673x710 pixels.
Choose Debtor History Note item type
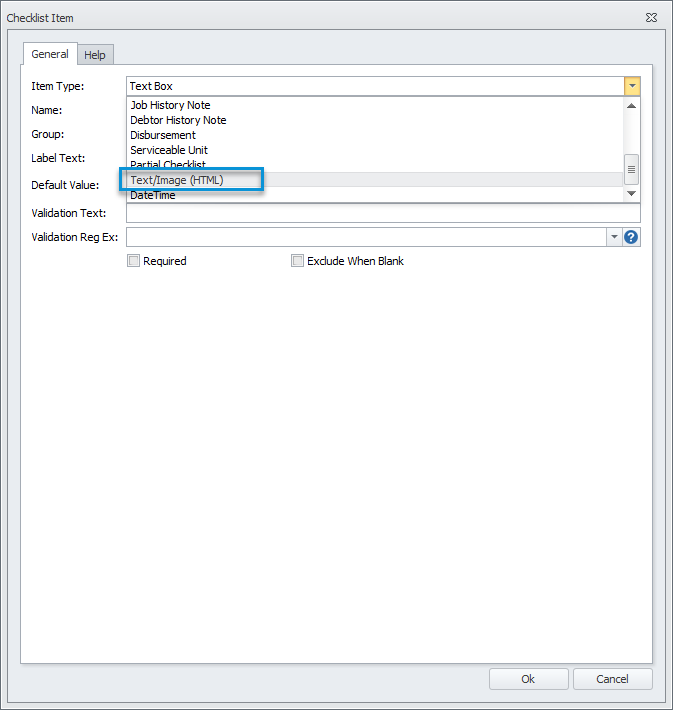click(375, 120)
